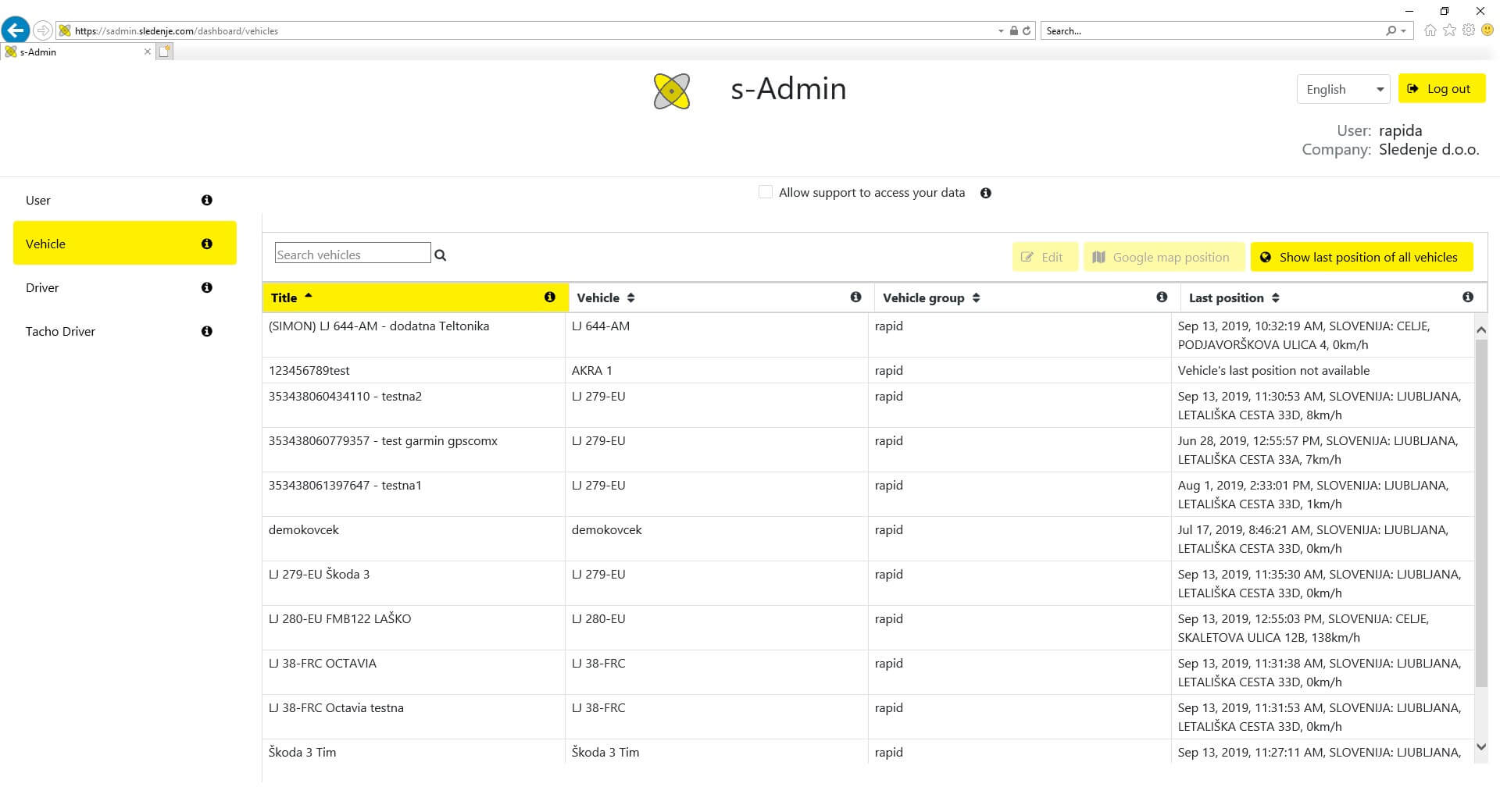Screen dimensions: 1500x812
Task: Click info icon in Last position column header
Action: [x=1468, y=297]
